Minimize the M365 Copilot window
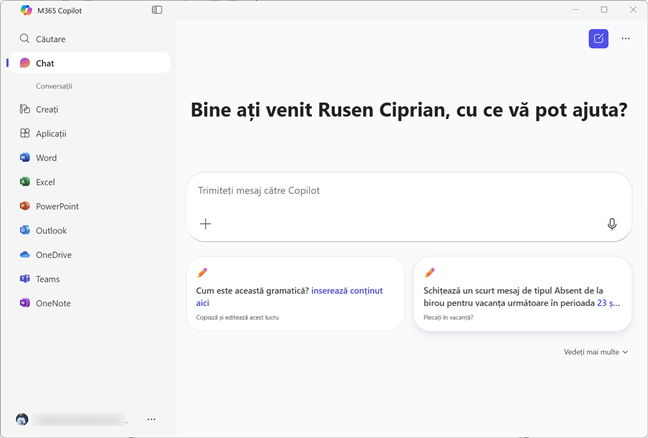This screenshot has height=438, width=648. pos(576,10)
